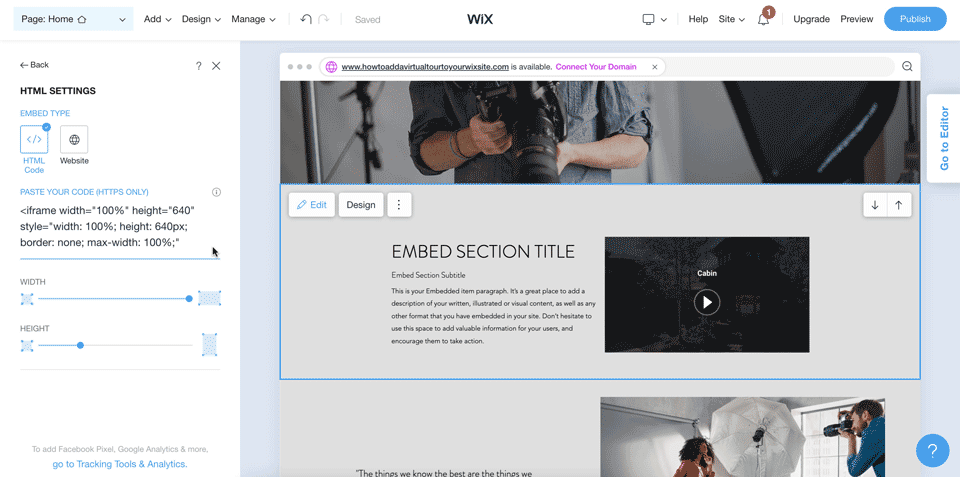This screenshot has height=477, width=960.
Task: Open the notifications bell icon
Action: tap(763, 19)
